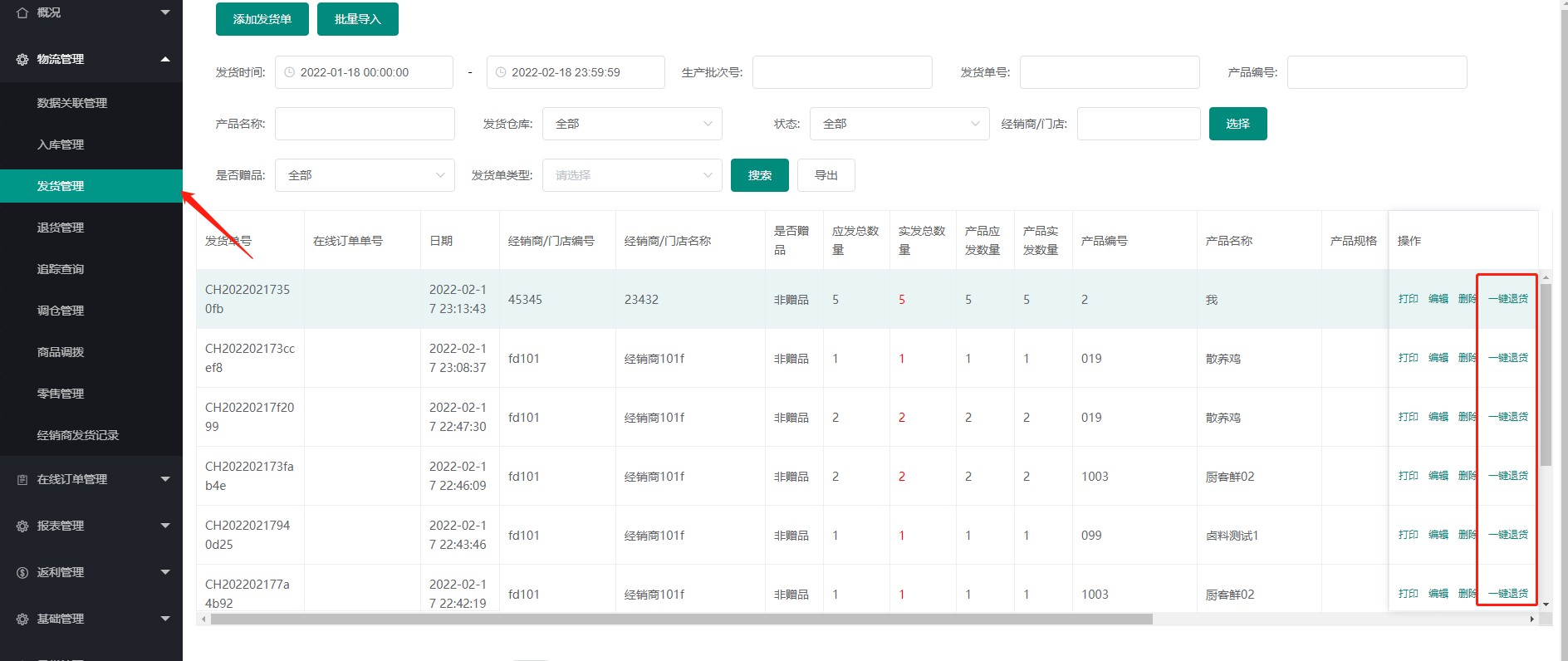Open 商品调拨 menu item

pos(91,352)
